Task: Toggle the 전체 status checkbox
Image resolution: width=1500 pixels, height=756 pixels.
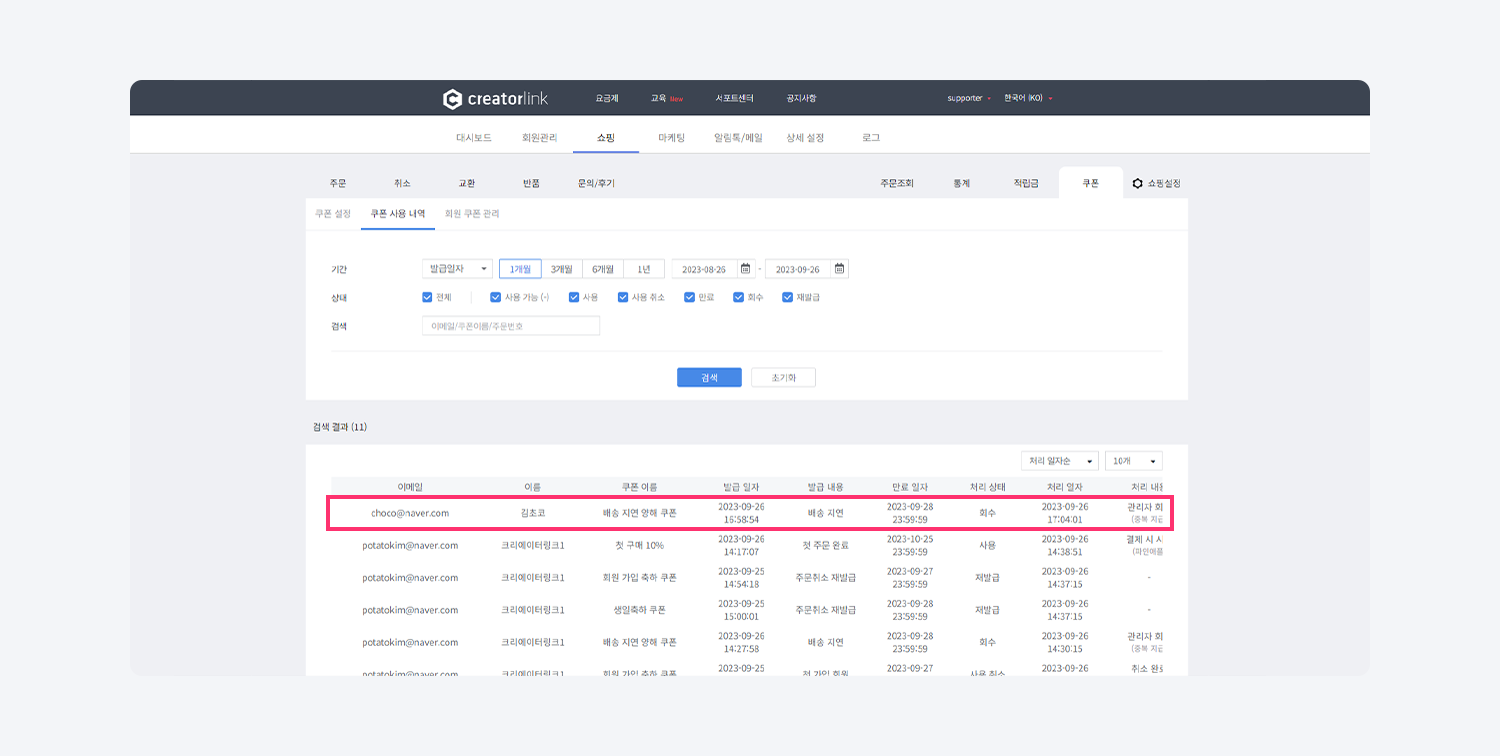Action: point(428,297)
